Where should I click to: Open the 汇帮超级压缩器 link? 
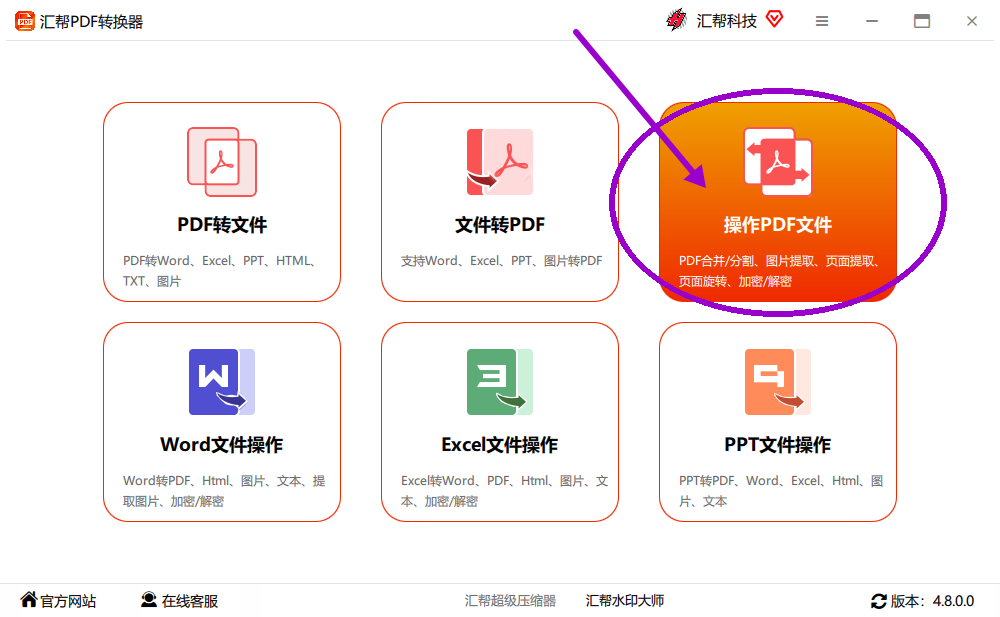point(510,600)
